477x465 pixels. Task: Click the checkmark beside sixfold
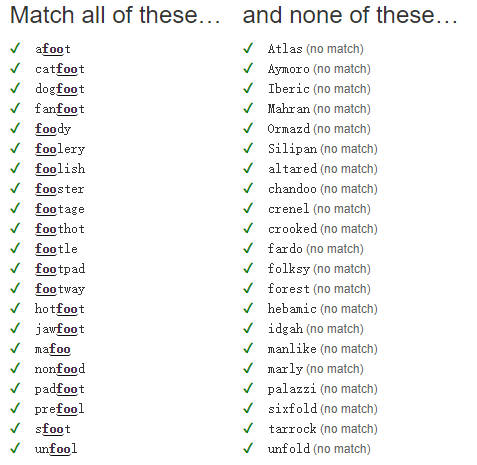(x=248, y=408)
